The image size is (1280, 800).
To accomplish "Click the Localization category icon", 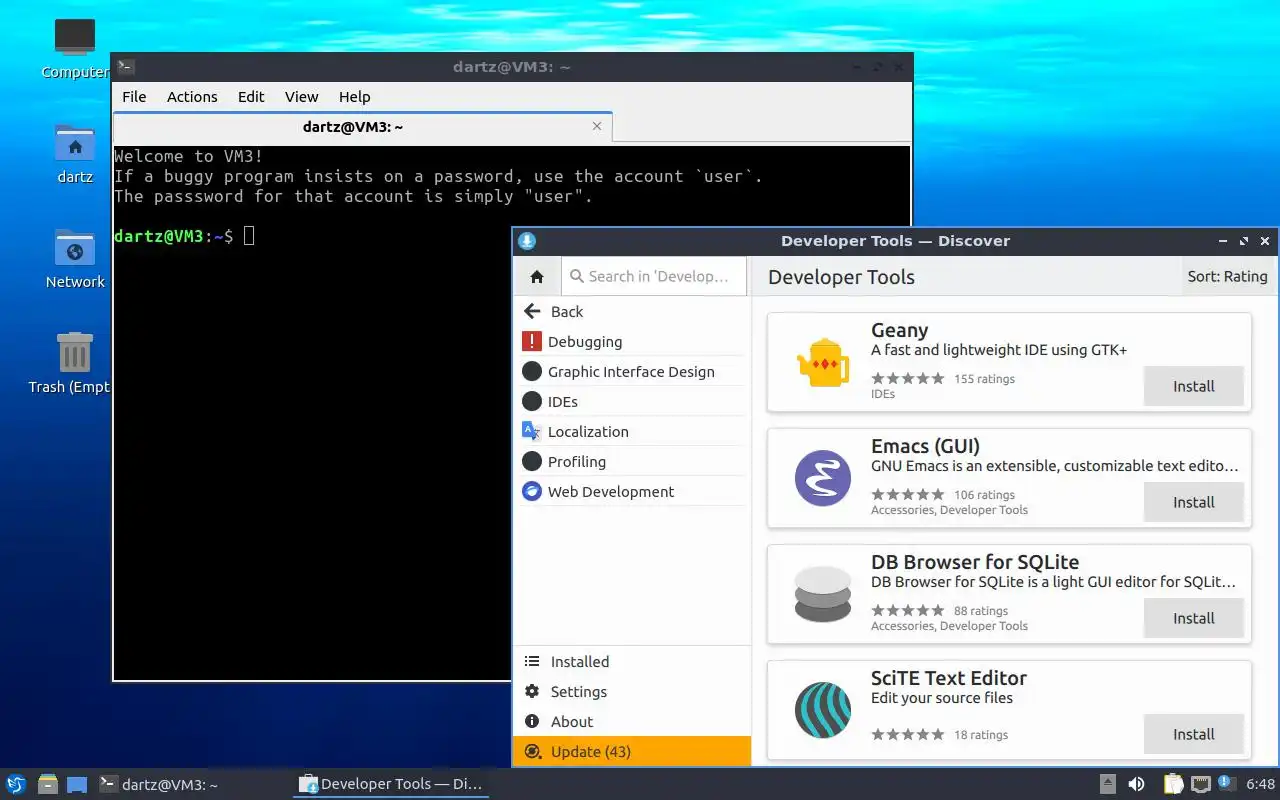I will (532, 431).
